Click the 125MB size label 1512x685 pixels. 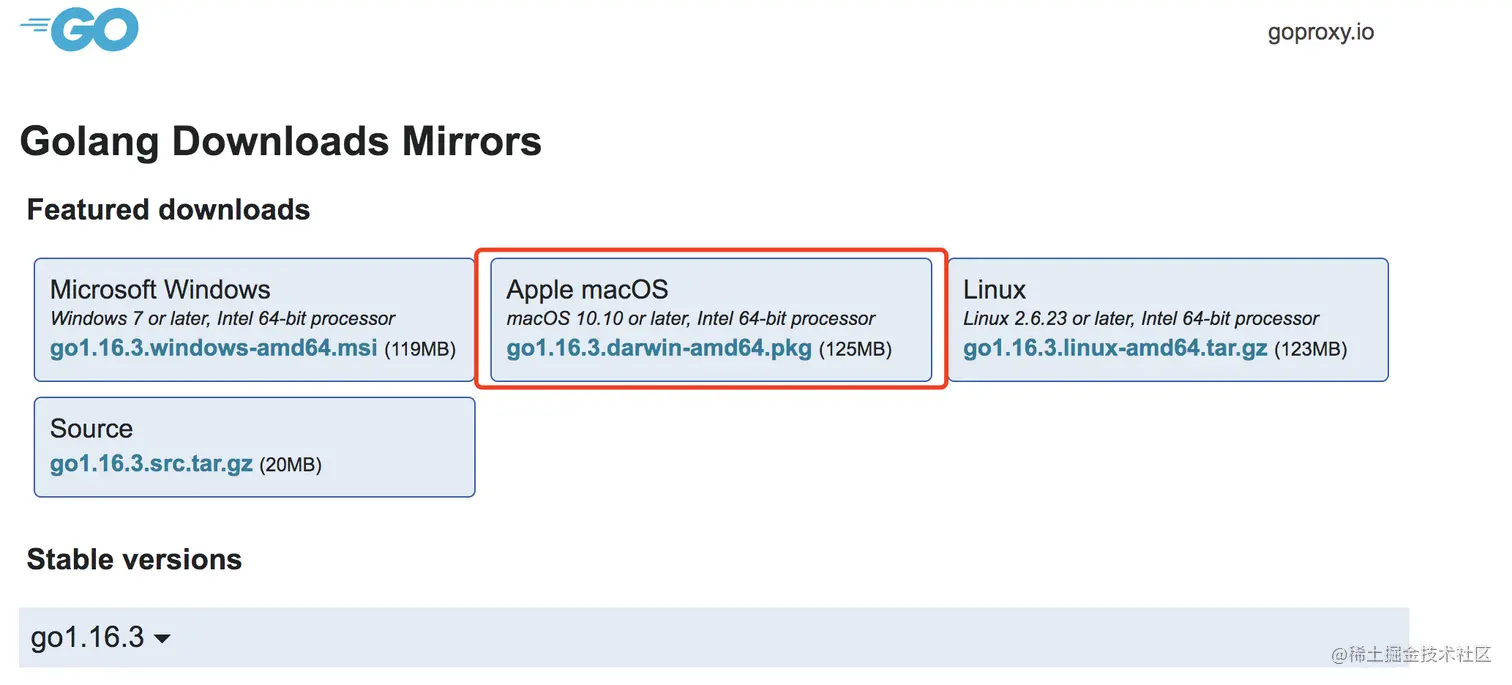point(855,350)
